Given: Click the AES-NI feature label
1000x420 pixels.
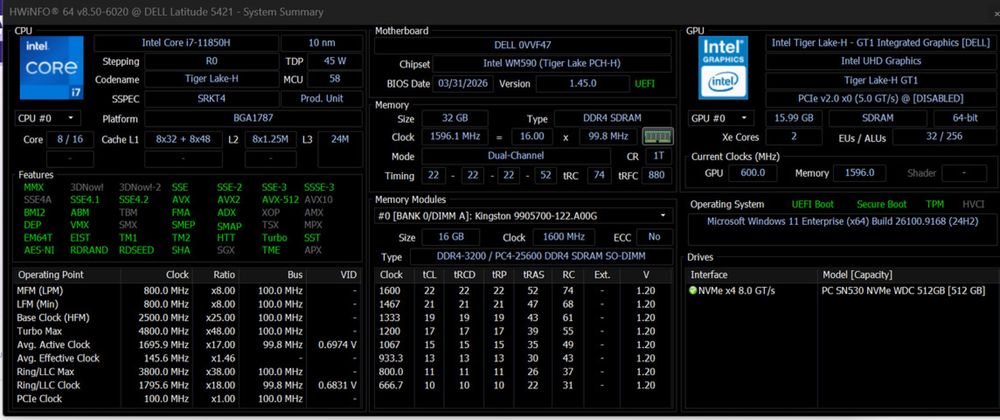Looking at the screenshot, I should (x=39, y=250).
